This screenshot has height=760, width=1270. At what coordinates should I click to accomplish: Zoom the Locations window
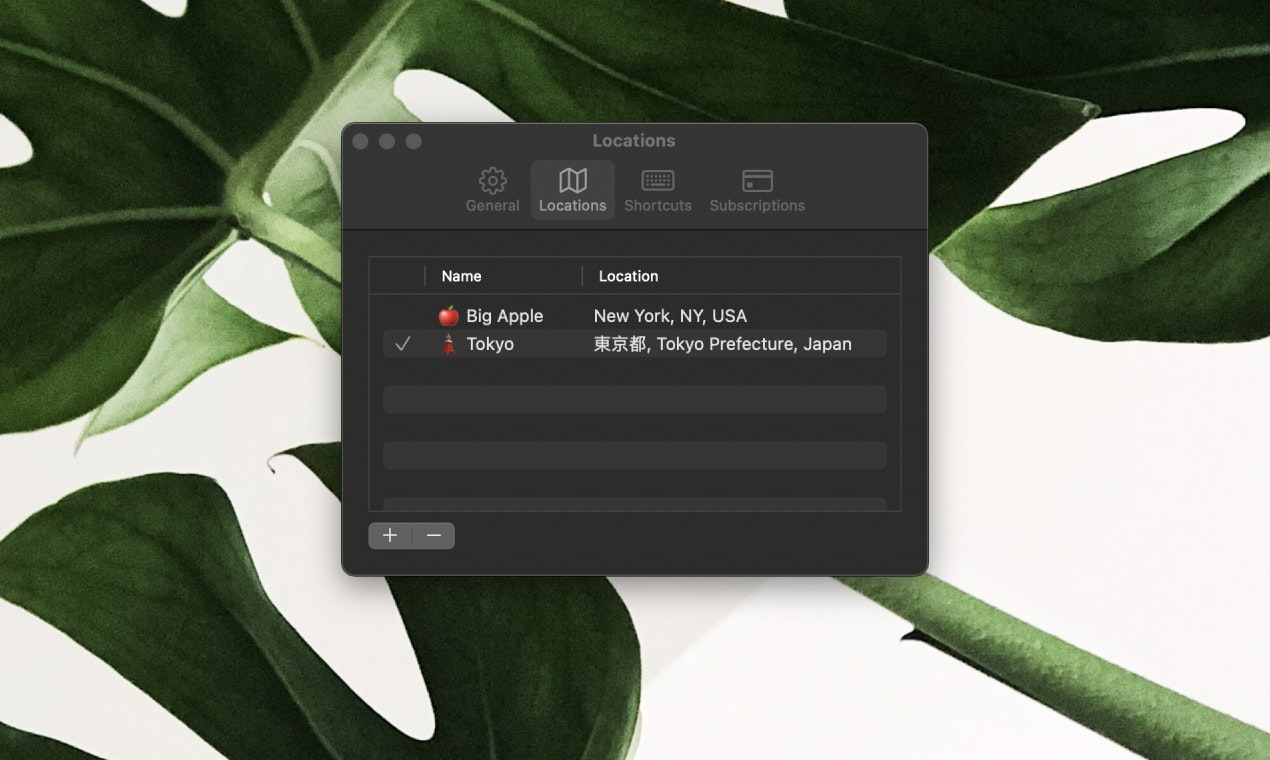click(x=413, y=142)
